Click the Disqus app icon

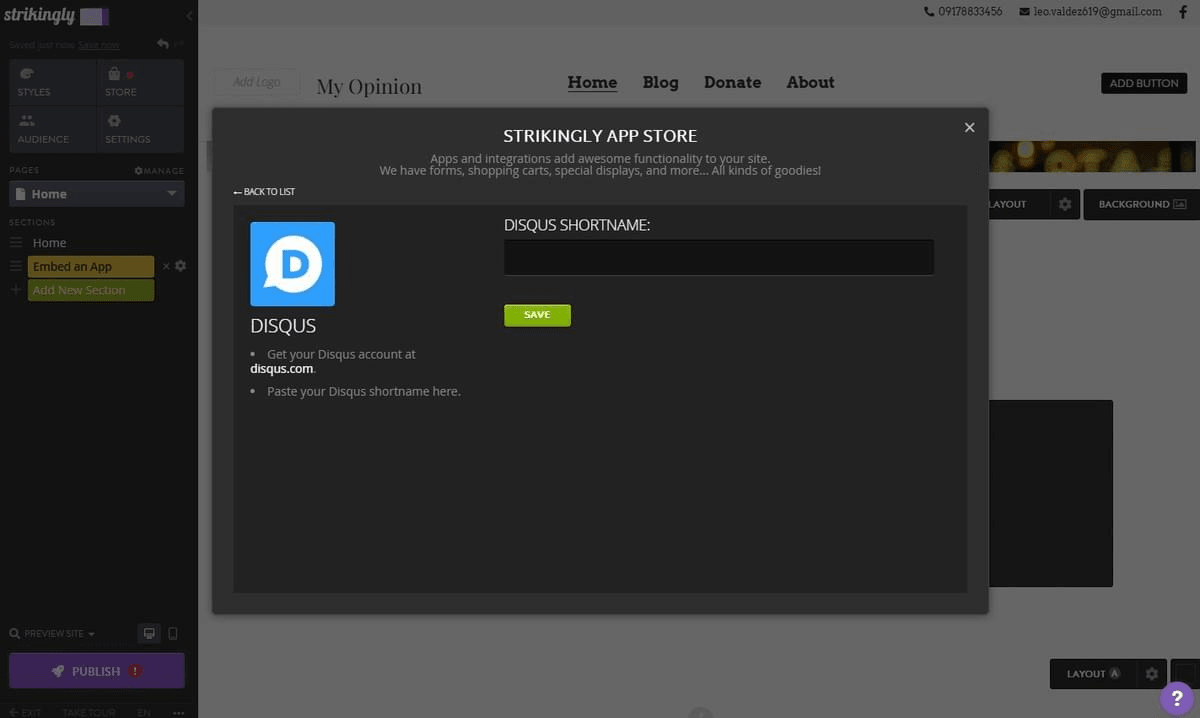point(292,263)
